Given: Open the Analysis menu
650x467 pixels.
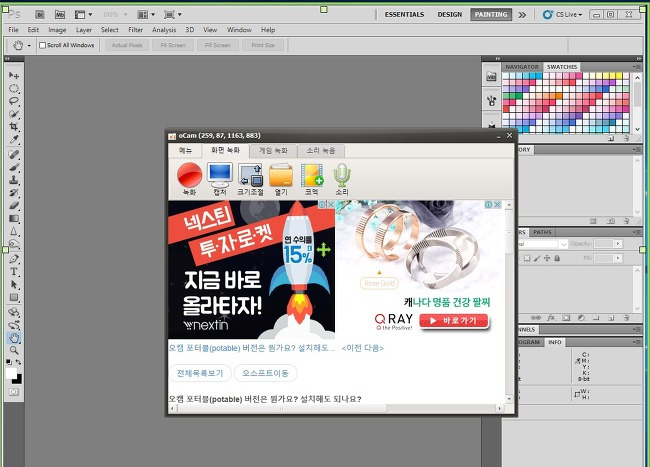Looking at the screenshot, I should point(164,30).
